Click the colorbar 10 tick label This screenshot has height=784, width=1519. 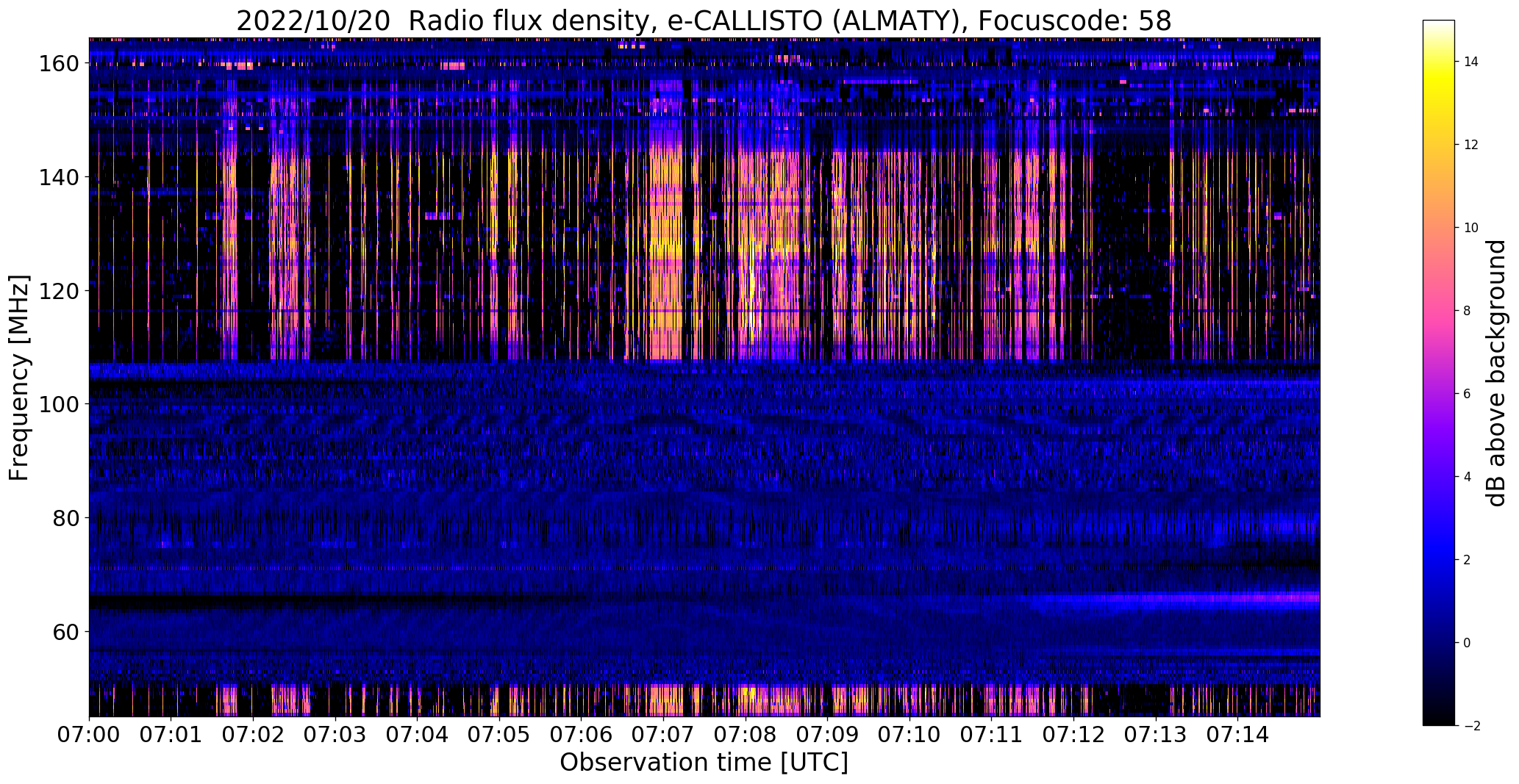point(1472,228)
